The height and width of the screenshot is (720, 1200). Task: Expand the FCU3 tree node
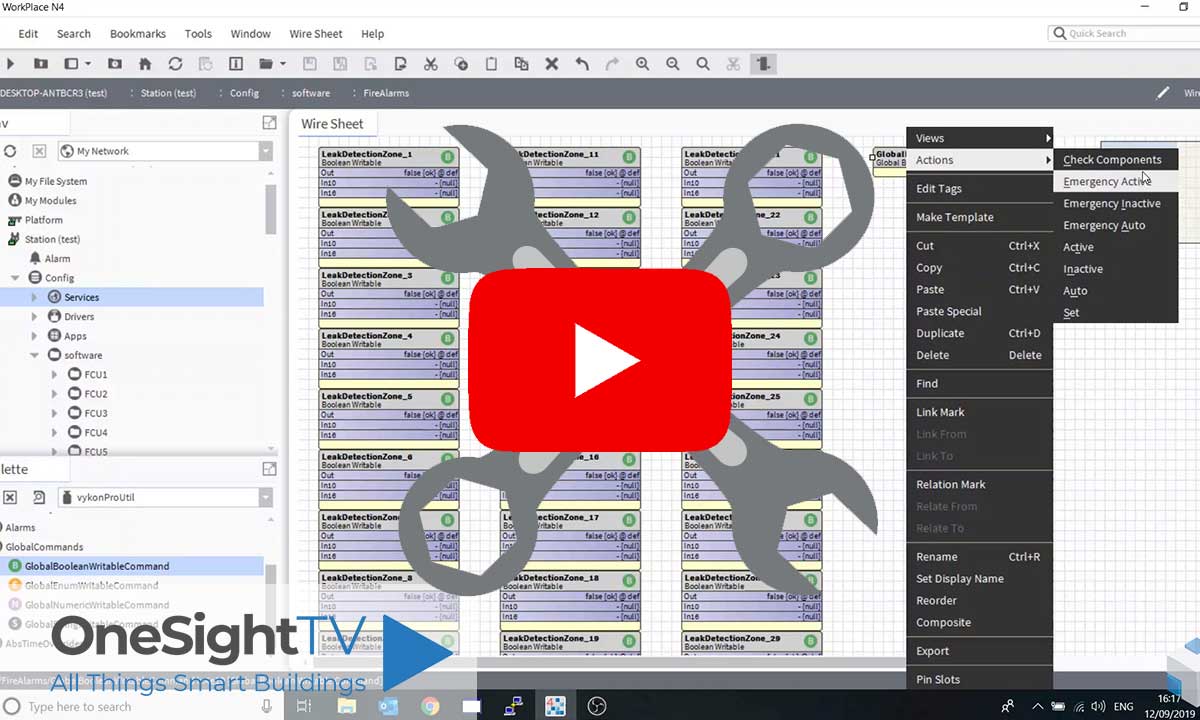click(54, 413)
